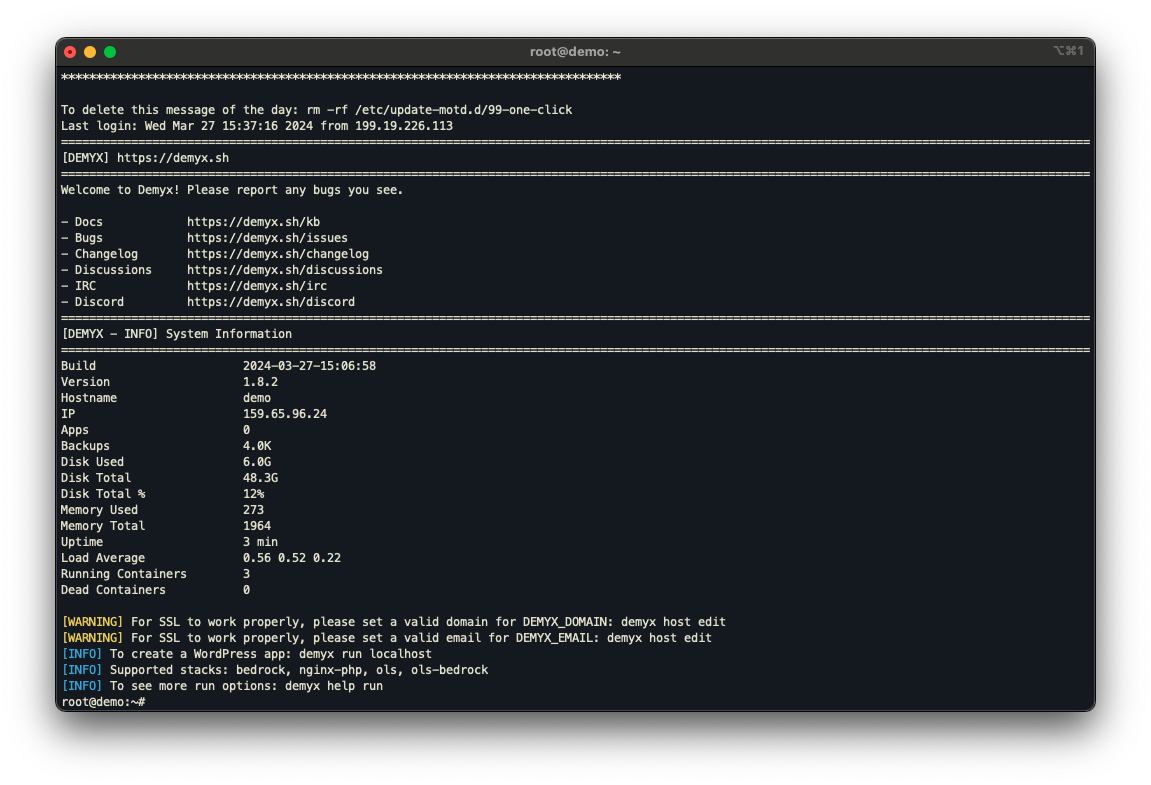The image size is (1151, 785).
Task: Click the Build value 2024-03-27-15:06:58
Action: pyautogui.click(x=309, y=366)
